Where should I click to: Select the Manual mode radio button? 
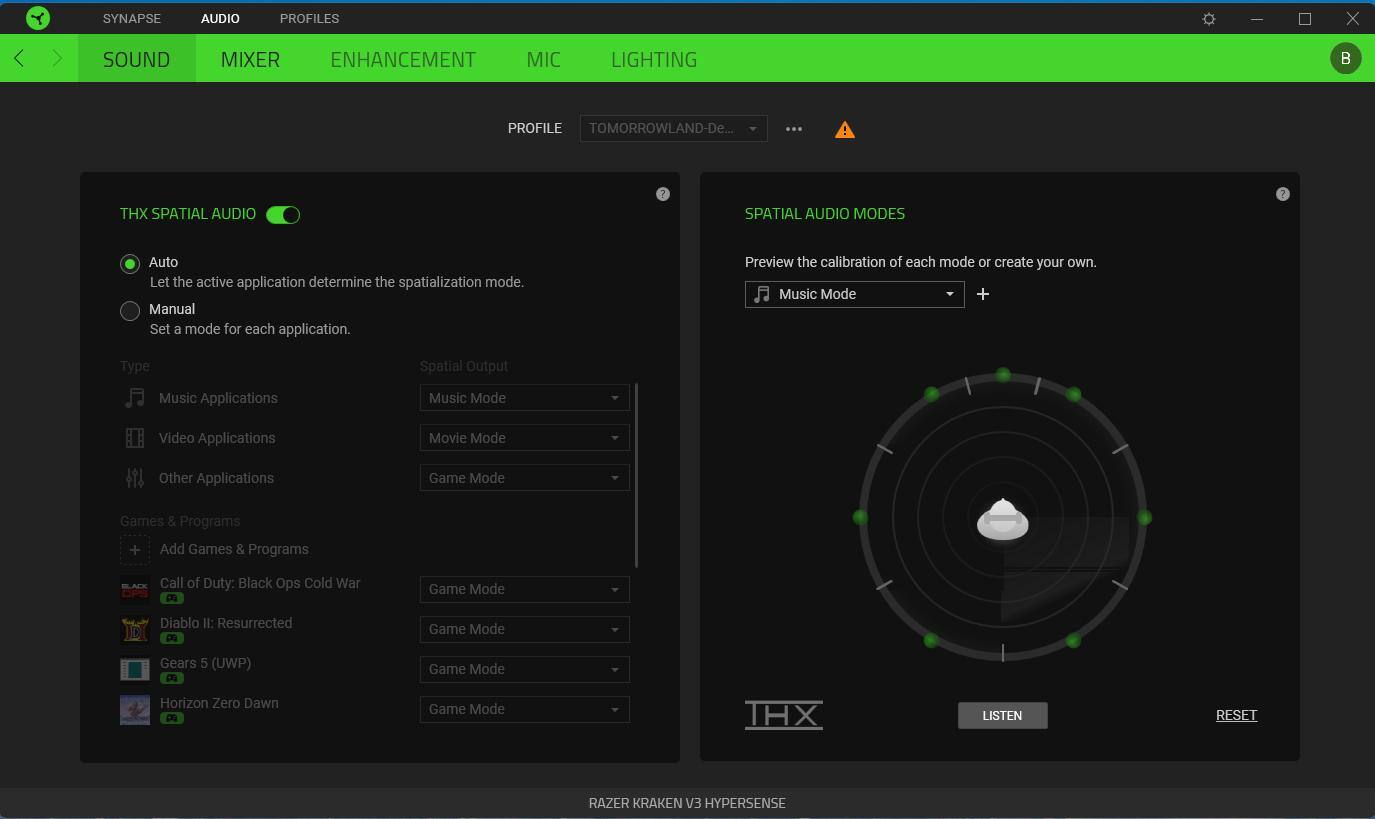tap(130, 311)
